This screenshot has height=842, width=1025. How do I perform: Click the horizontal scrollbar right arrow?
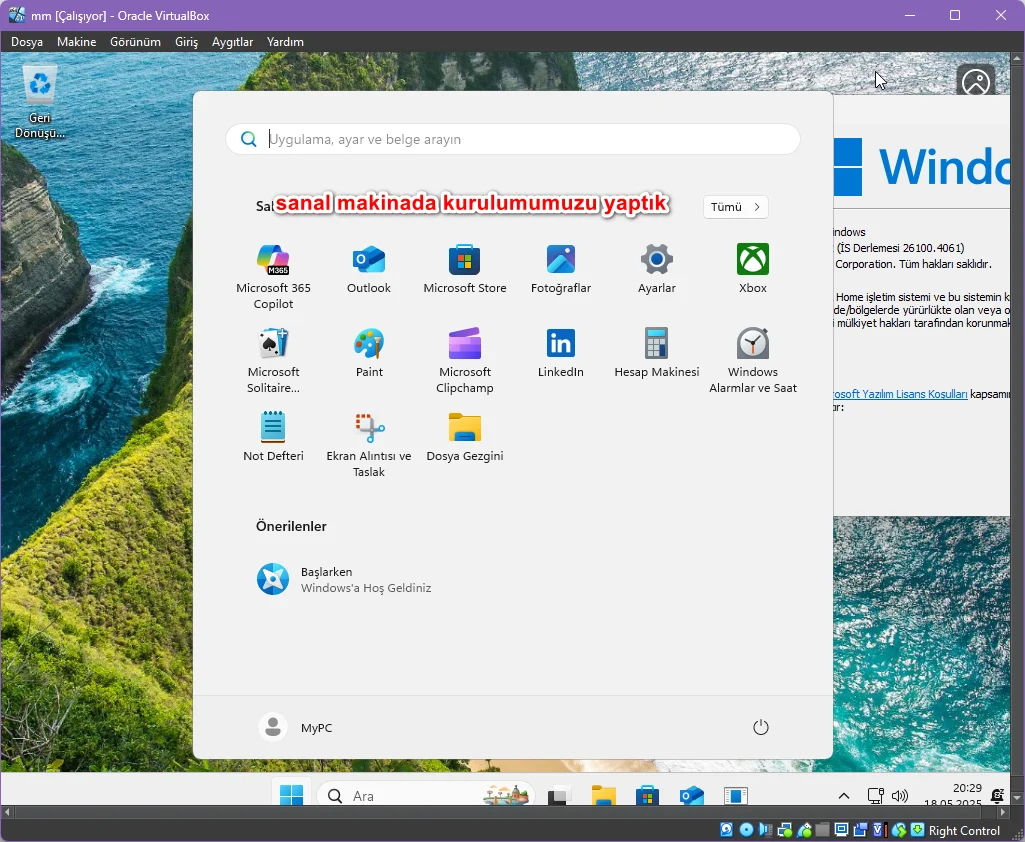(x=1003, y=812)
